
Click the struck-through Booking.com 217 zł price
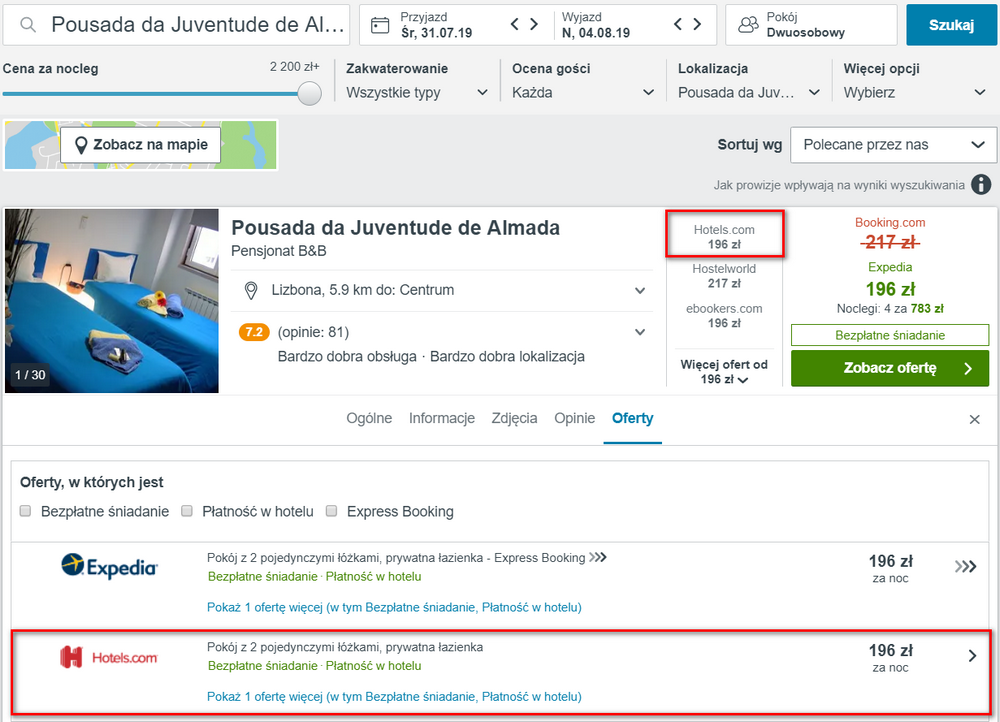[x=890, y=242]
